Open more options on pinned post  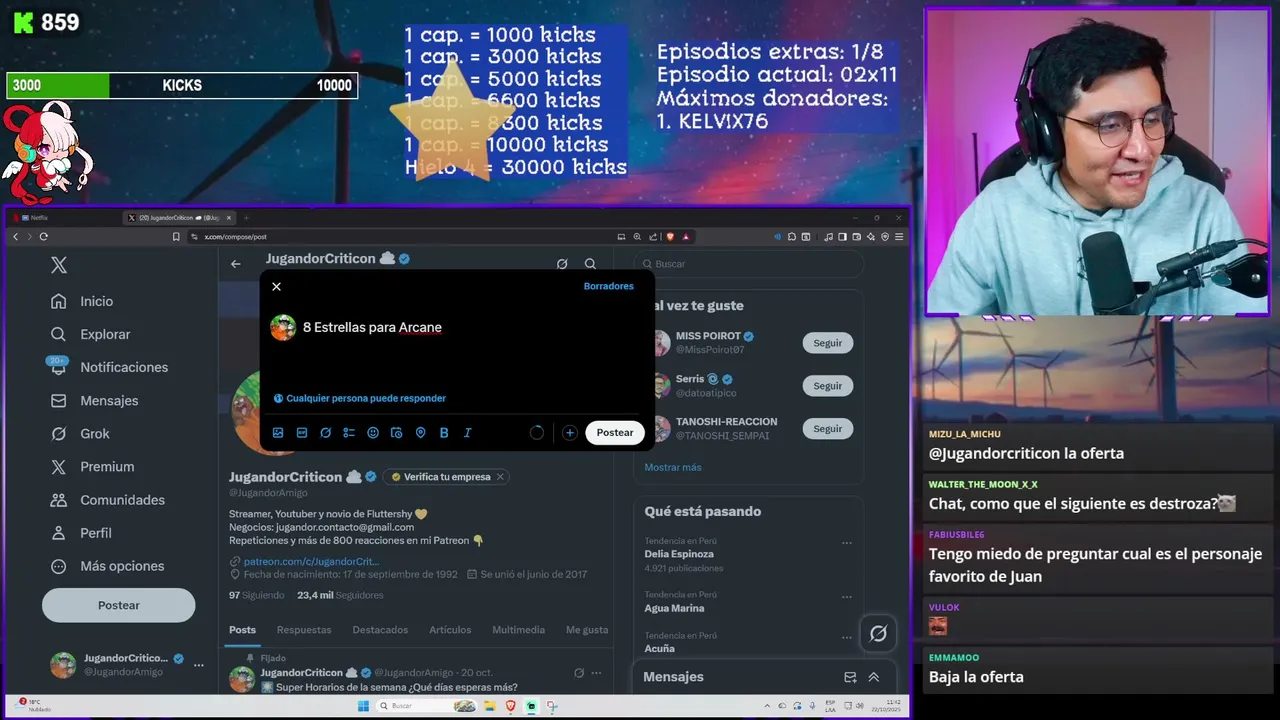pyautogui.click(x=597, y=673)
